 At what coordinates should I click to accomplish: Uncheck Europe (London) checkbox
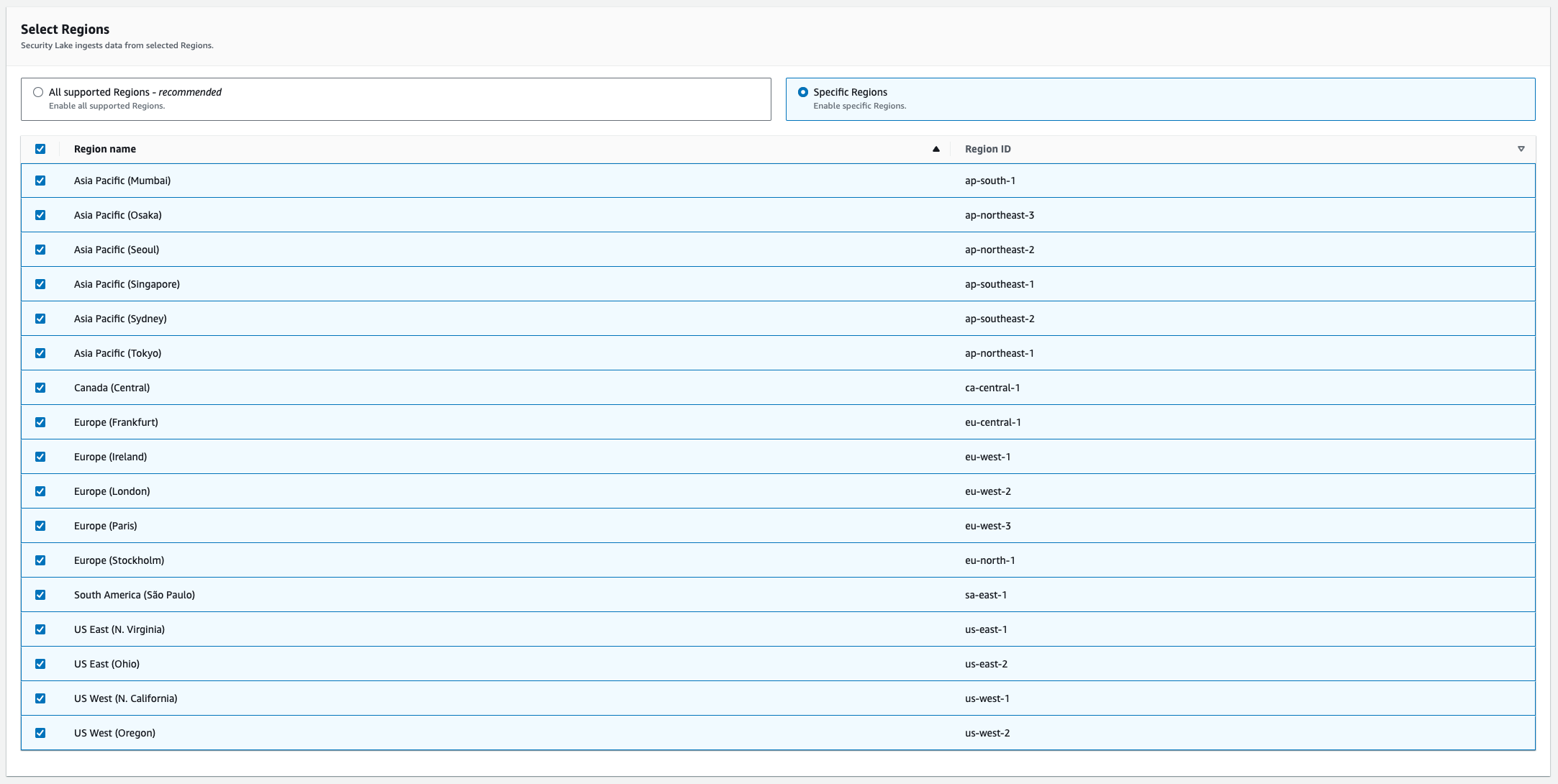pos(40,491)
